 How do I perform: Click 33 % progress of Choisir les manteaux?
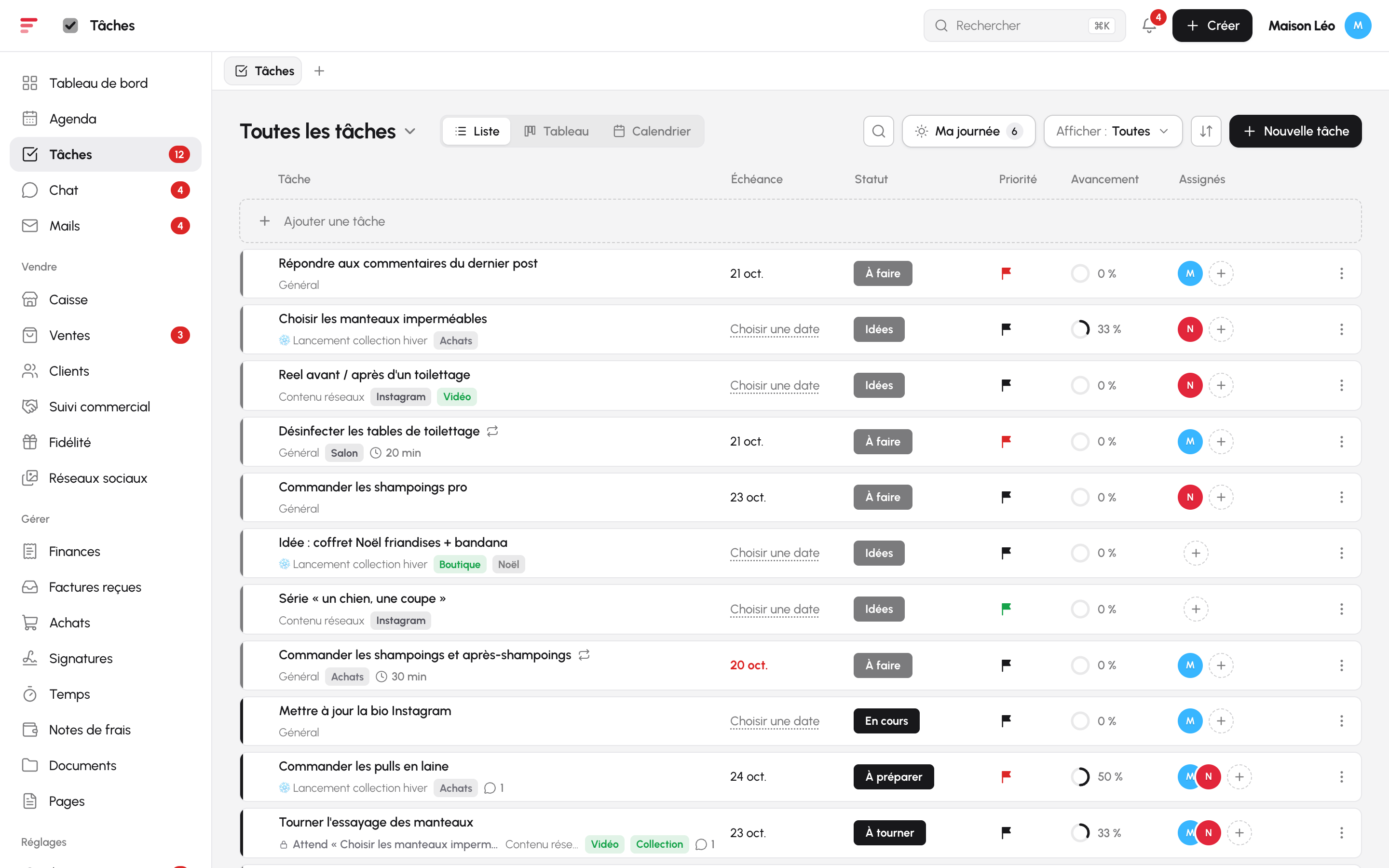point(1096,329)
